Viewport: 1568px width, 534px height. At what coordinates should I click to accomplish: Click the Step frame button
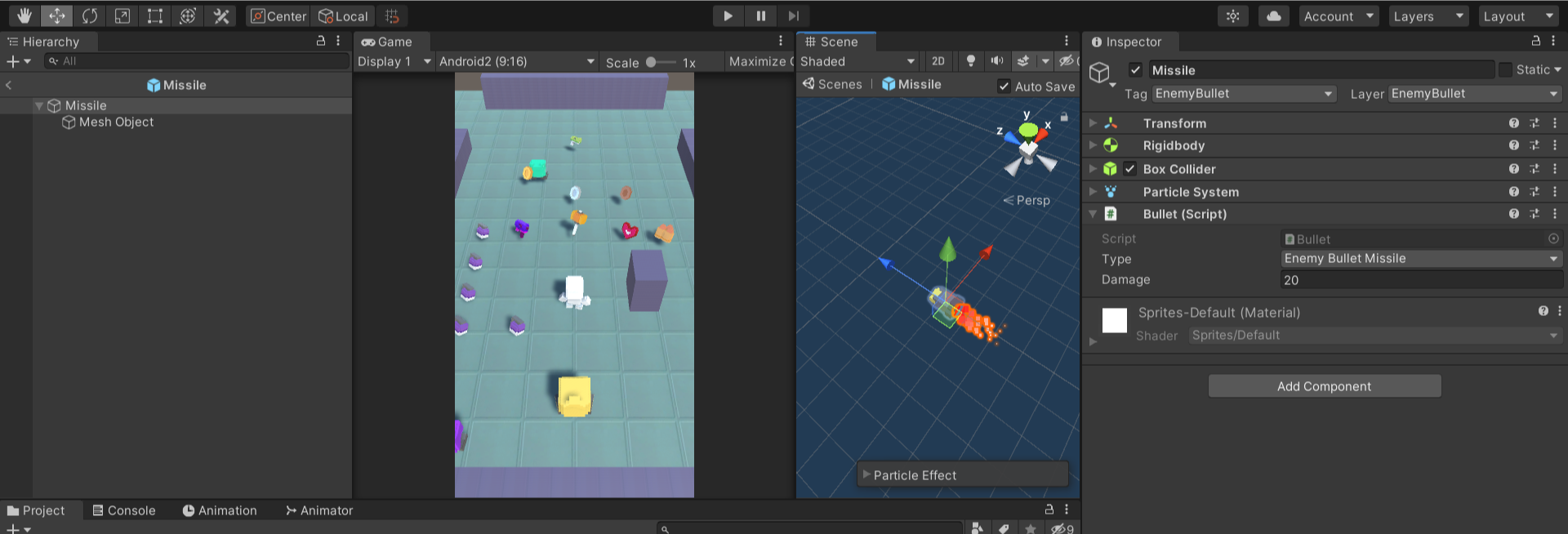coord(793,16)
